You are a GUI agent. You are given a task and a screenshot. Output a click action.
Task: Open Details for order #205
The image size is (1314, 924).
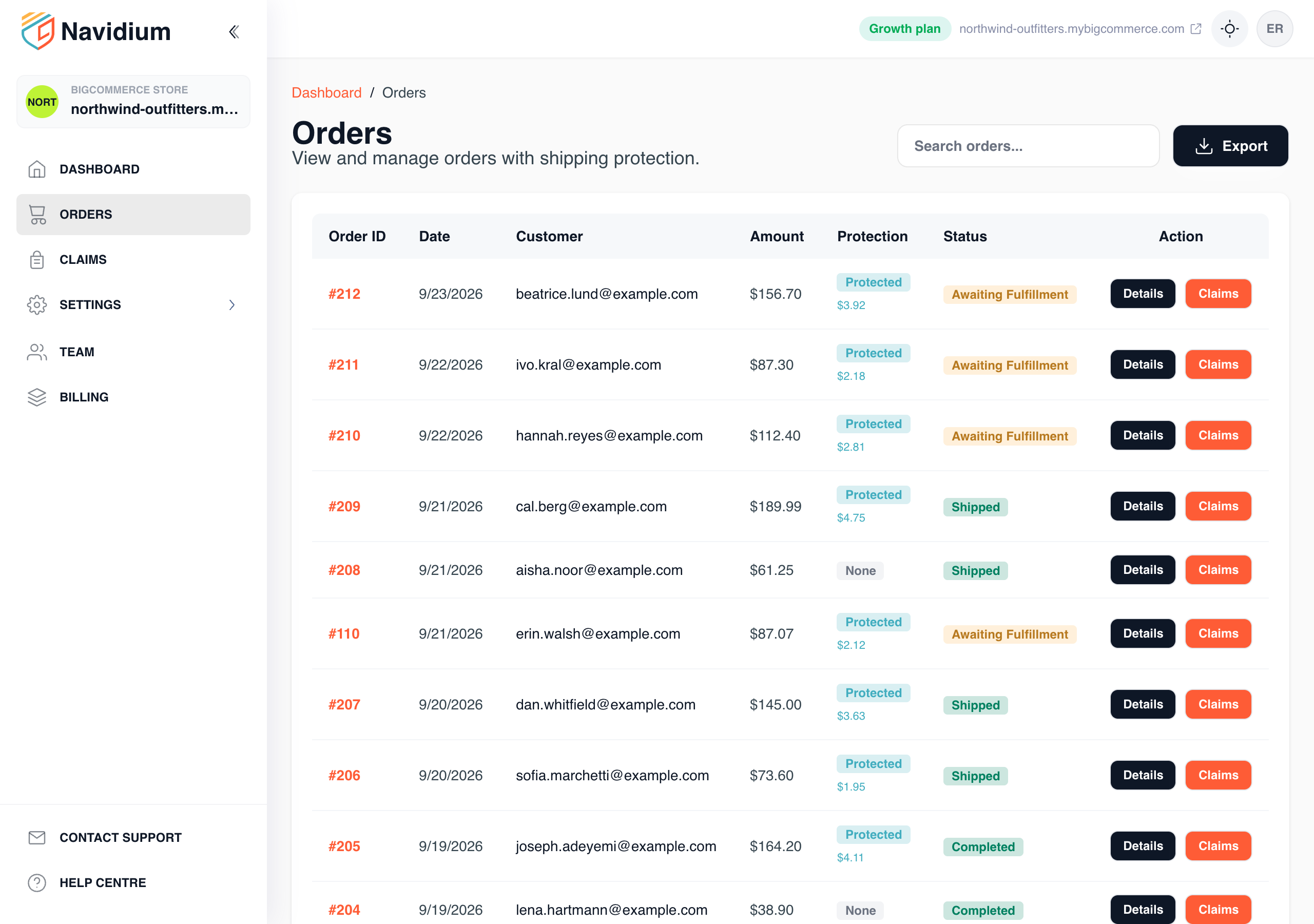coord(1143,846)
